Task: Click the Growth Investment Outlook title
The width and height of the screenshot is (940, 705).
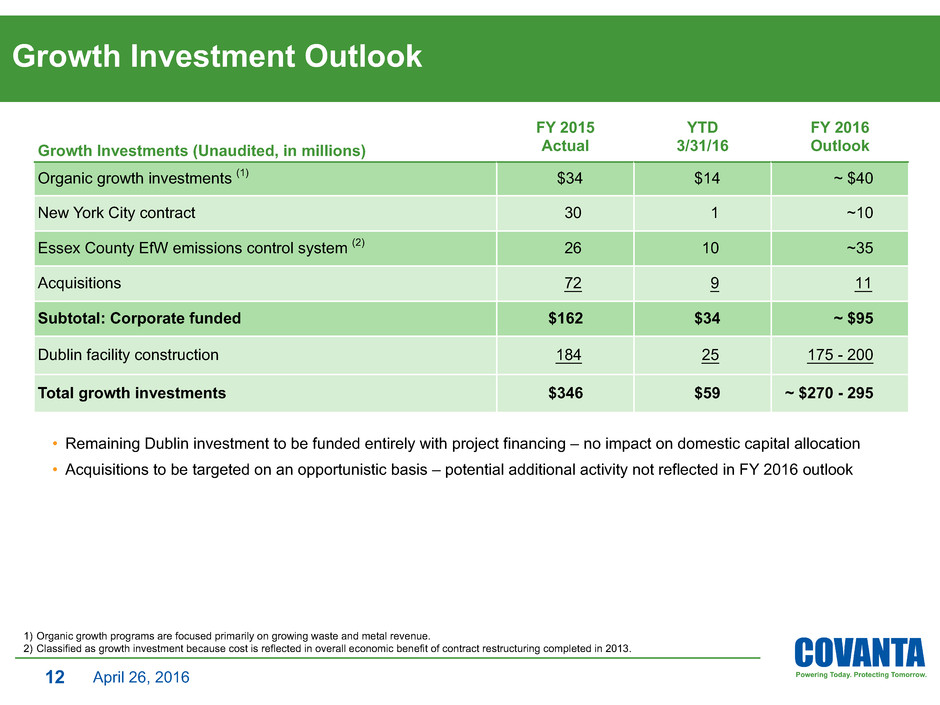Action: (x=217, y=57)
